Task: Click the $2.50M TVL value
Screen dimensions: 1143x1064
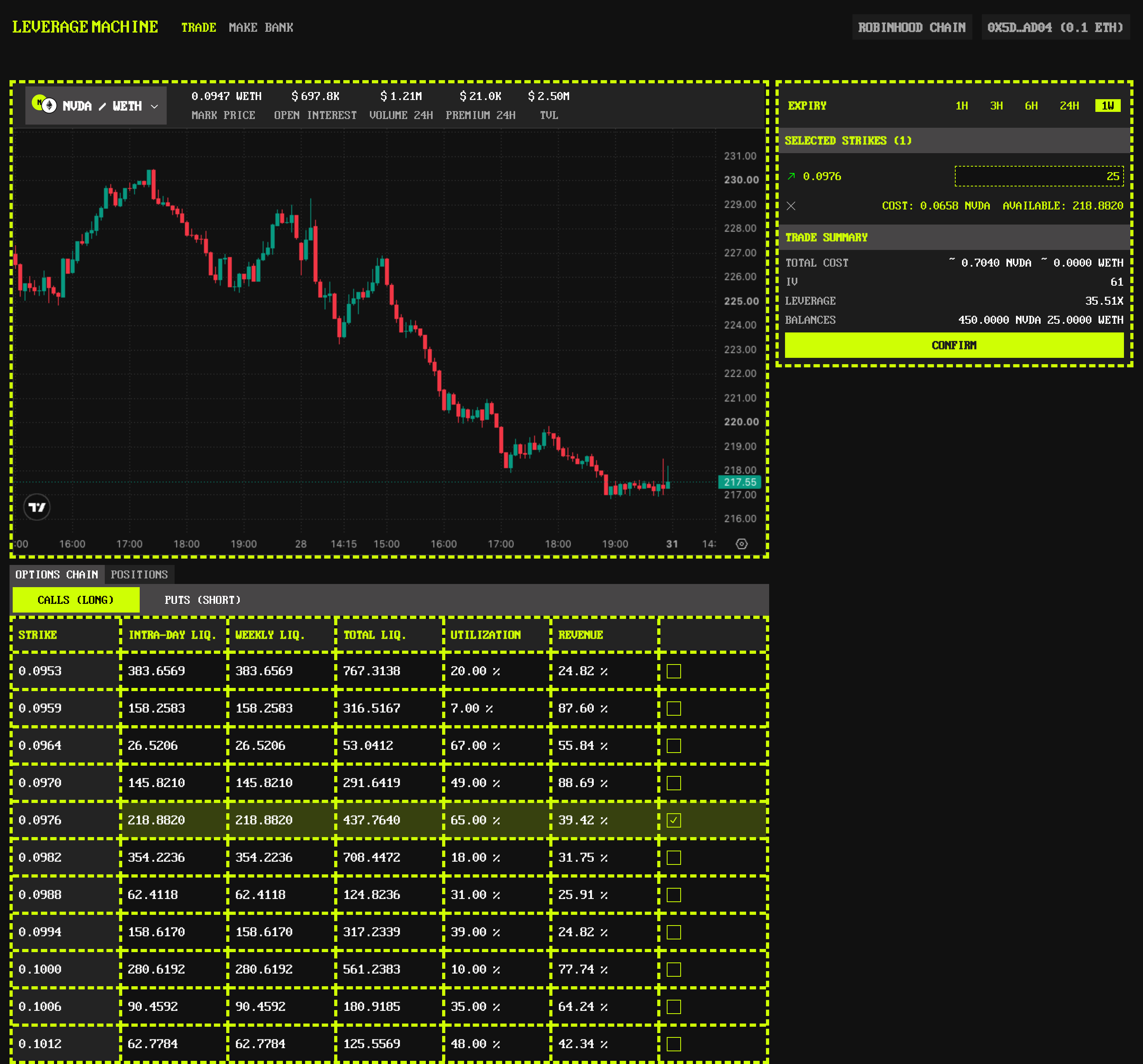Action: point(548,96)
